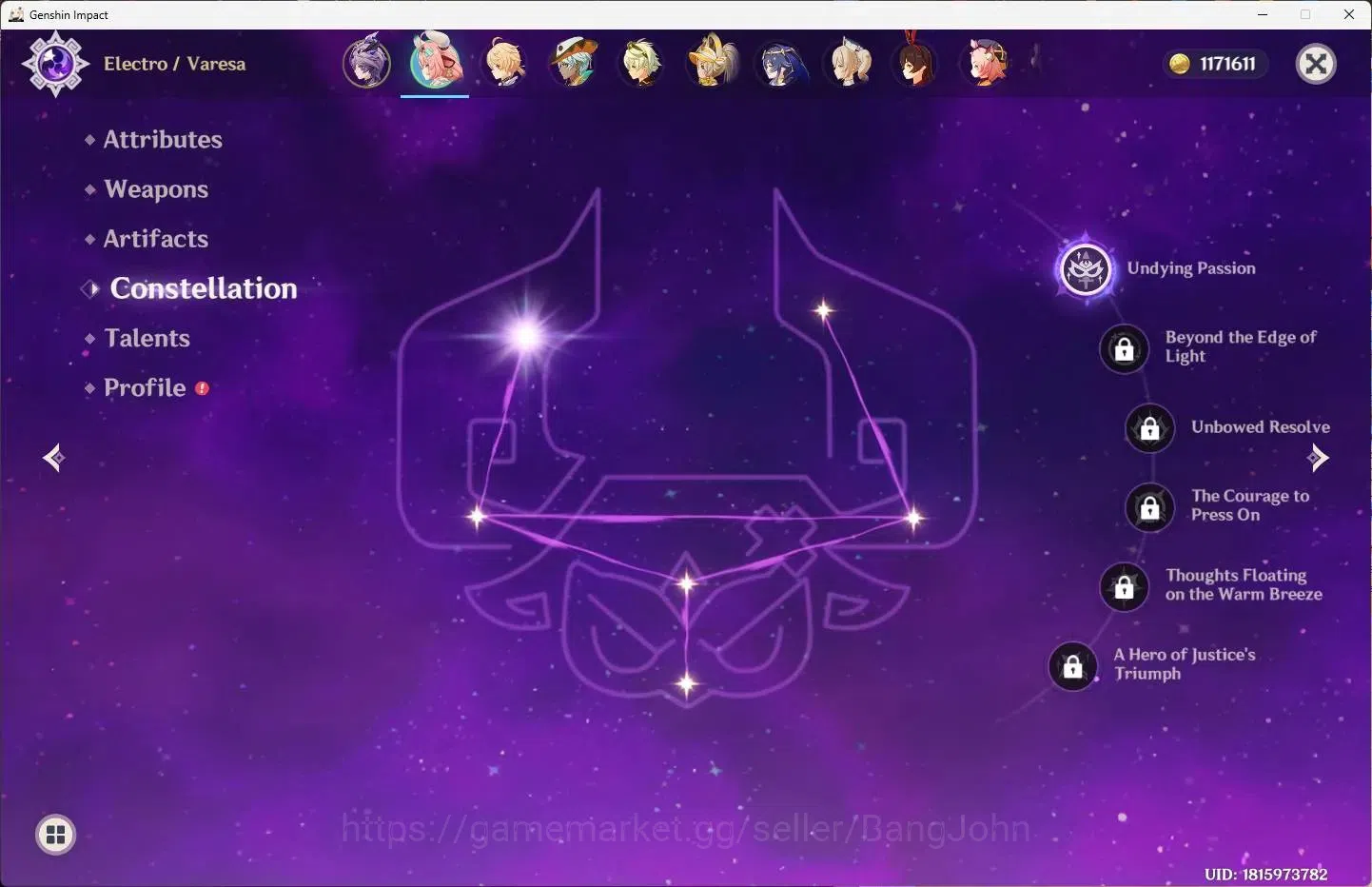Viewport: 1372px width, 887px height.
Task: Go to the next character with the right arrow
Action: tap(1318, 458)
